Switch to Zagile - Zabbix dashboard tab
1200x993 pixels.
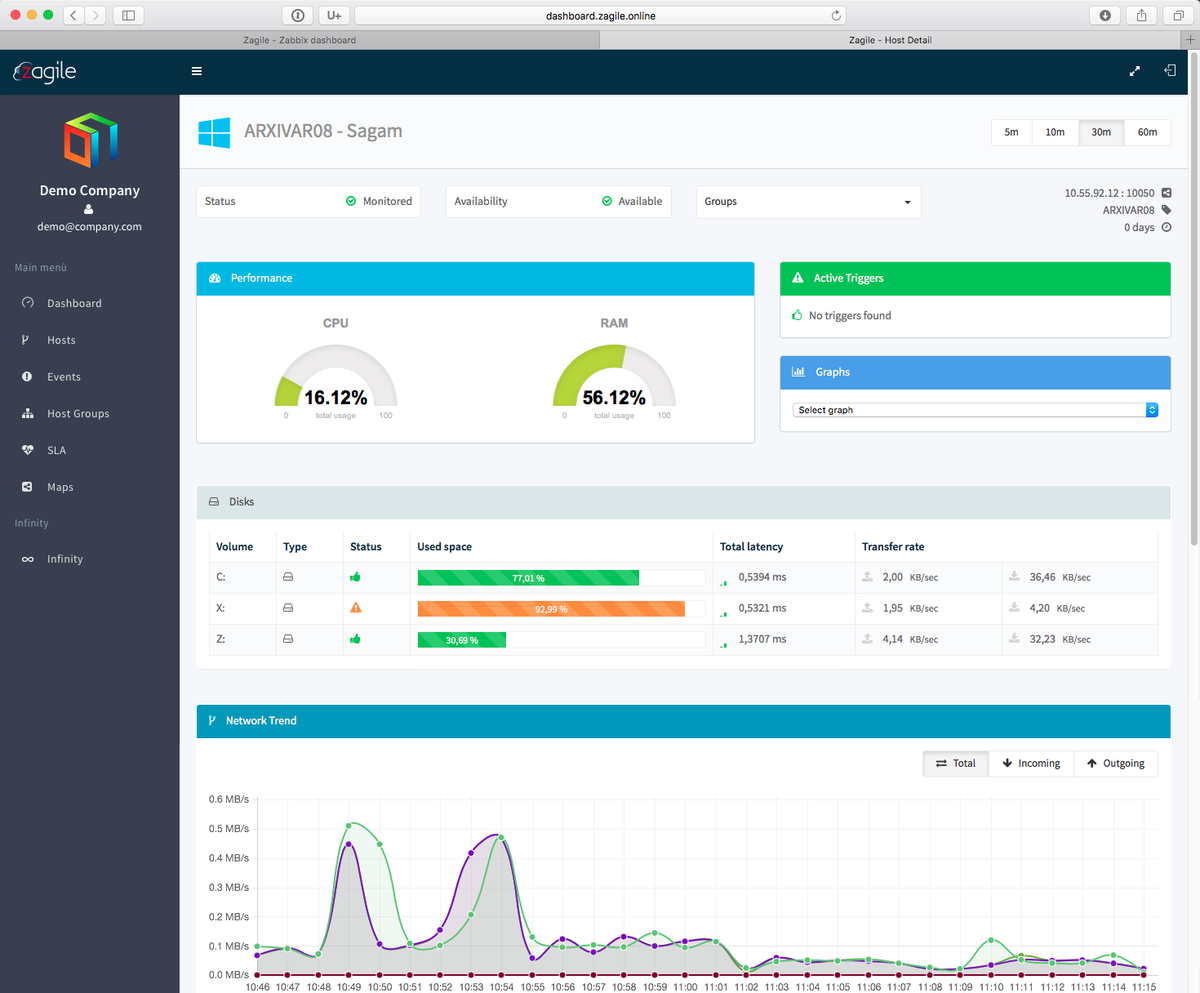tap(299, 40)
